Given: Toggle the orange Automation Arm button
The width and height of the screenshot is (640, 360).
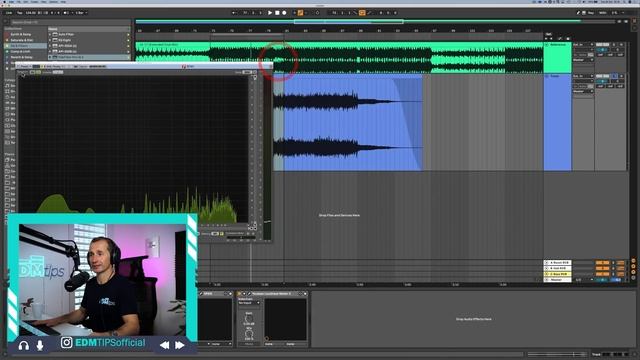Looking at the screenshot, I should [300, 13].
